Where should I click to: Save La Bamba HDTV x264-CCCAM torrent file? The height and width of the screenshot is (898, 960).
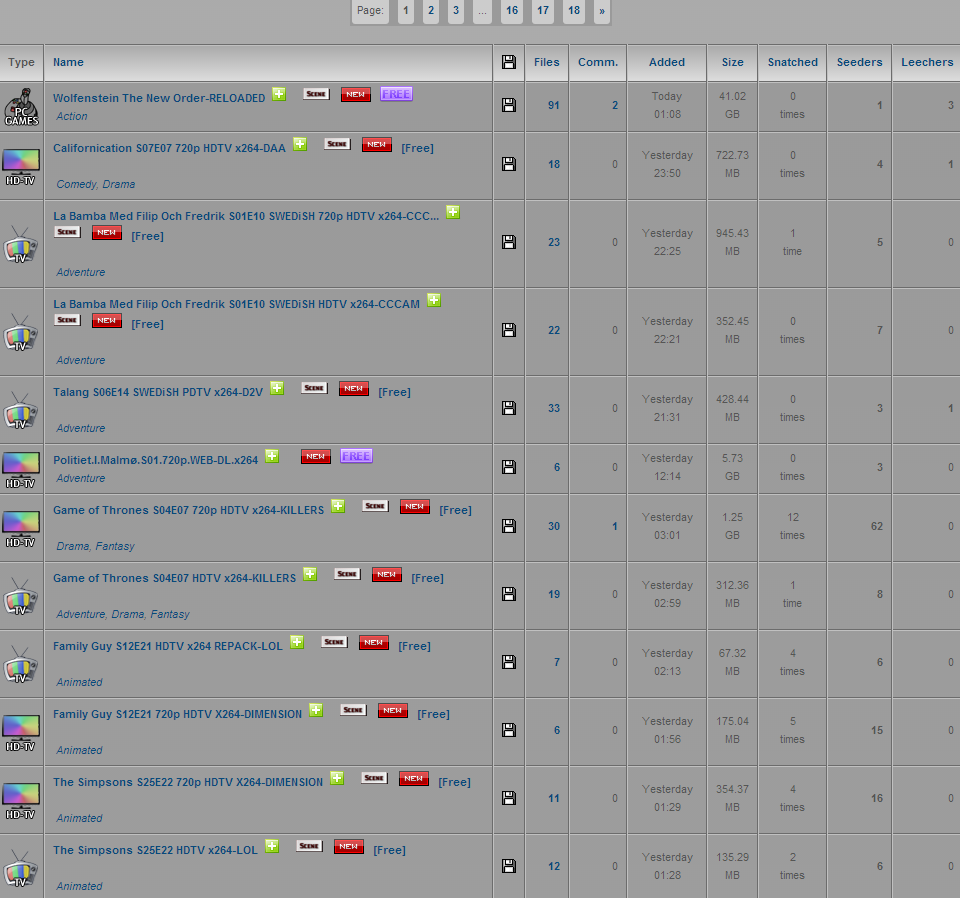pyautogui.click(x=509, y=331)
